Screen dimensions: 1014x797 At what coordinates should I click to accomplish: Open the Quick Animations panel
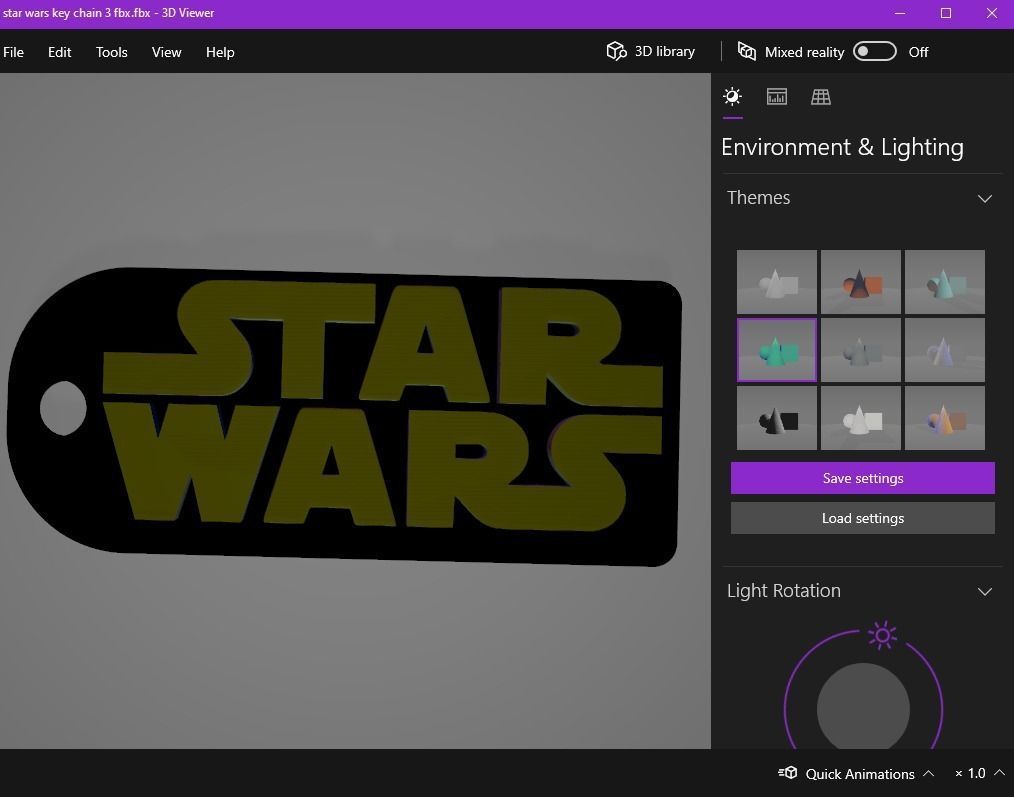pyautogui.click(x=856, y=774)
